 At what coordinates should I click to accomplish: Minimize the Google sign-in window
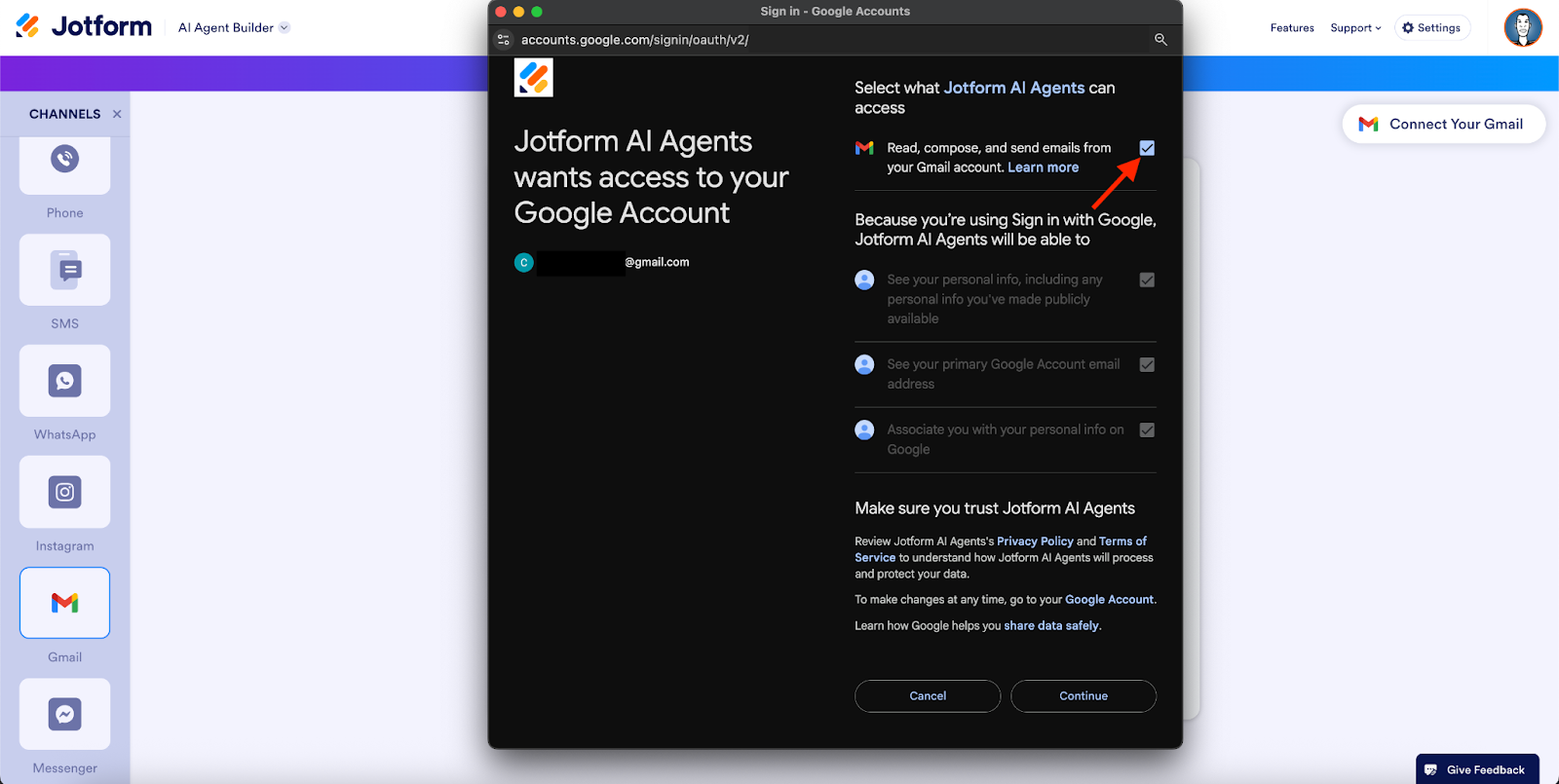pos(518,12)
